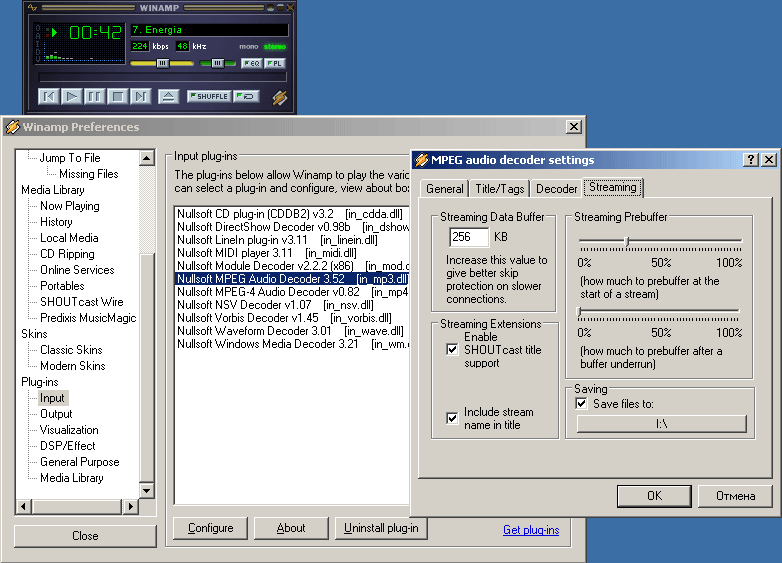
Task: Open Classic Skins preferences
Action: pyautogui.click(x=71, y=350)
